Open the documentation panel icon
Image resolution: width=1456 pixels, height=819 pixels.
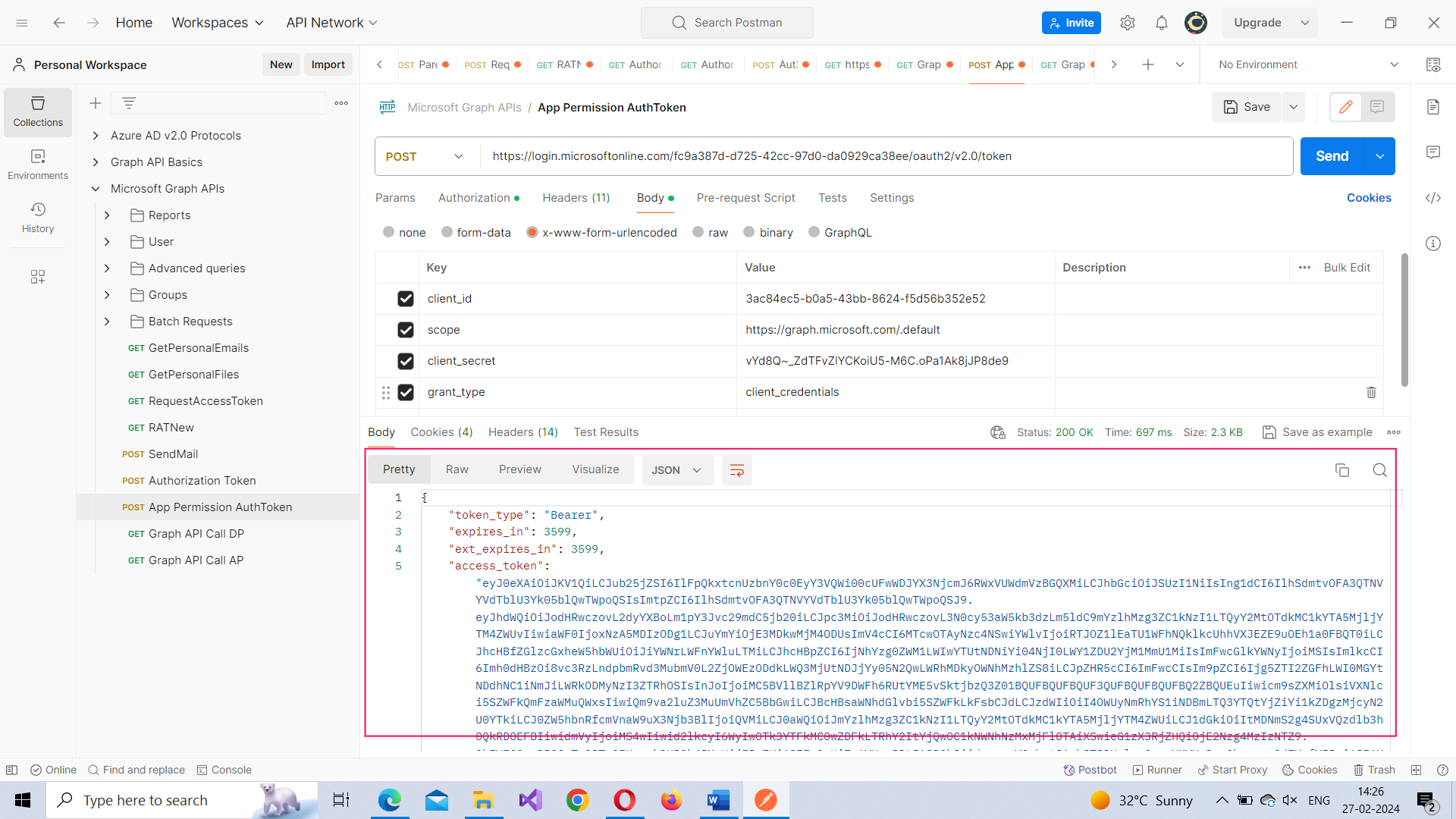(1433, 107)
